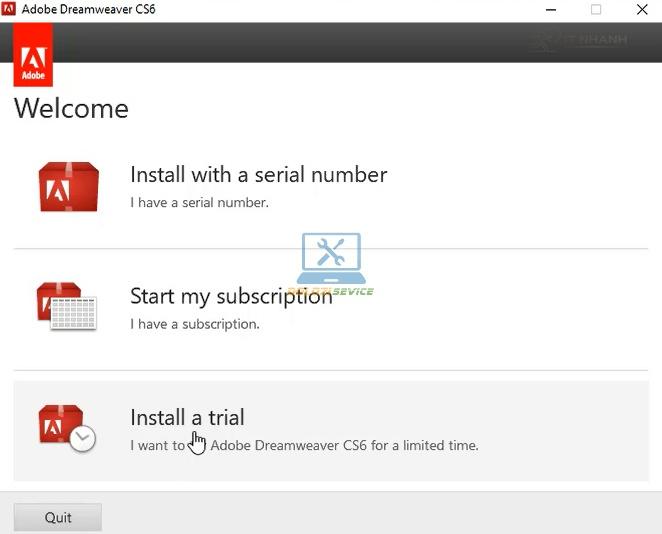Image resolution: width=662 pixels, height=534 pixels.
Task: Click 'I have a subscription.' text
Action: tap(194, 324)
